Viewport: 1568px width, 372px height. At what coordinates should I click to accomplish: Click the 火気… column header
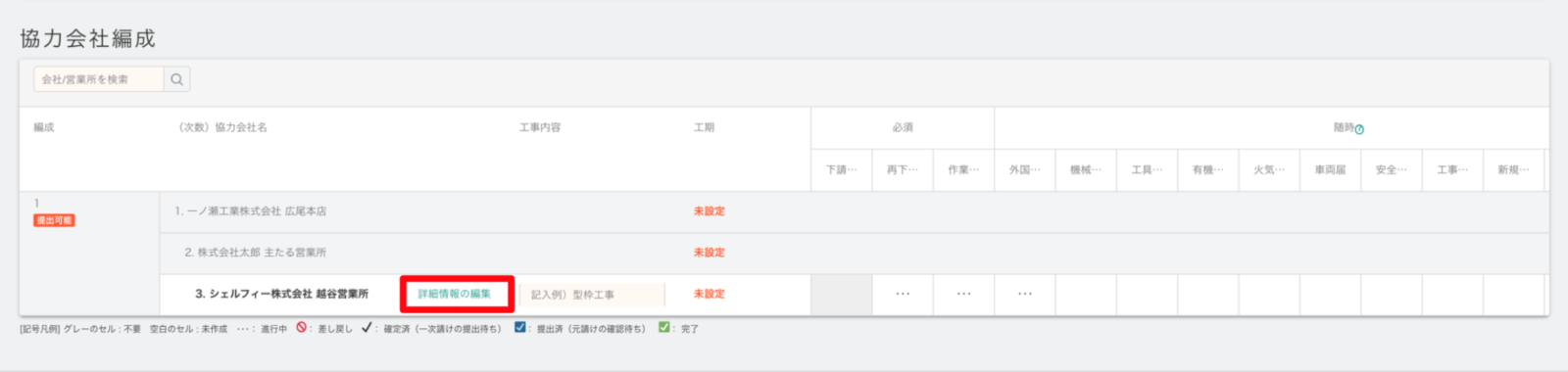1269,170
